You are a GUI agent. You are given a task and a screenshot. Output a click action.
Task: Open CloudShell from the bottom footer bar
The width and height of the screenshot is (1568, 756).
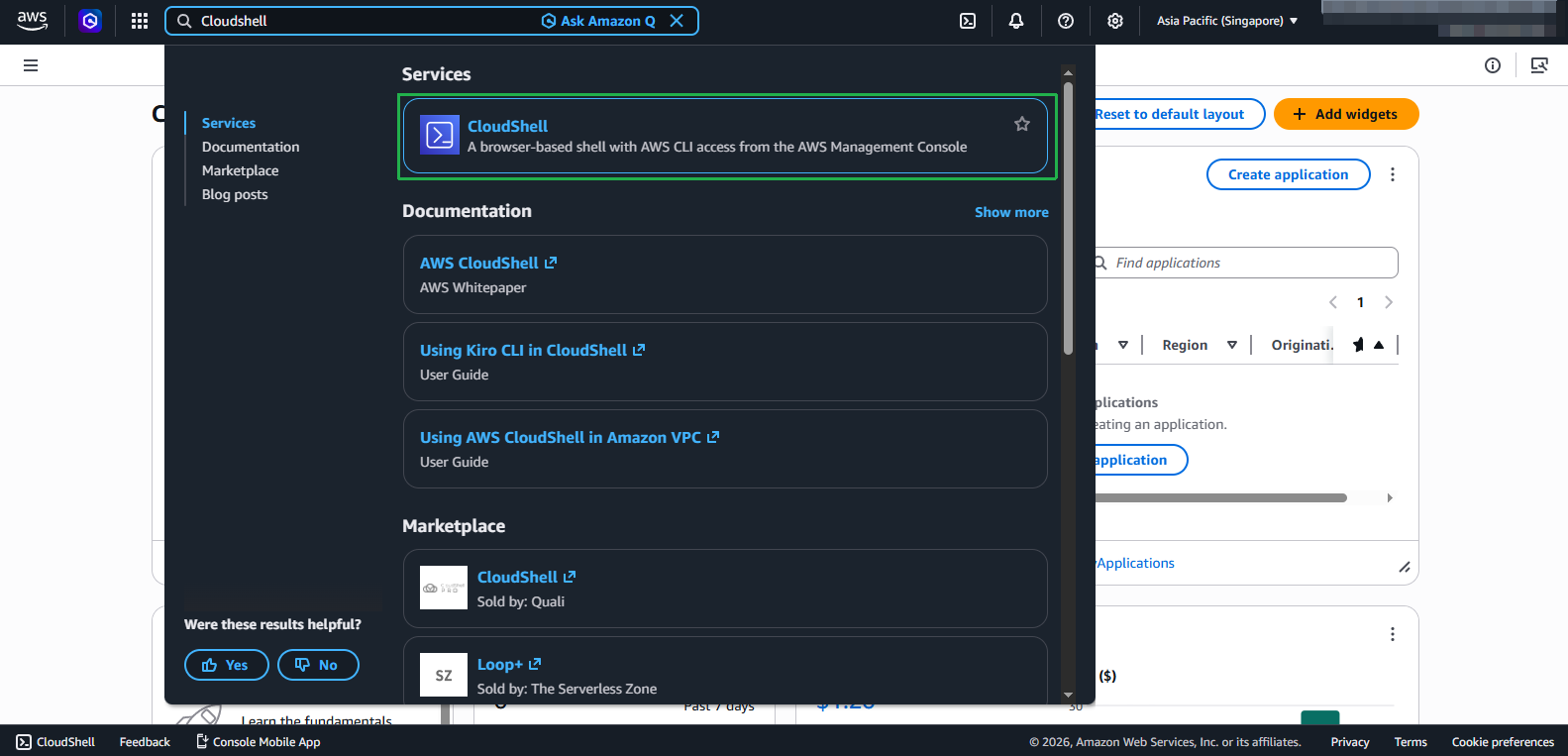(x=55, y=742)
